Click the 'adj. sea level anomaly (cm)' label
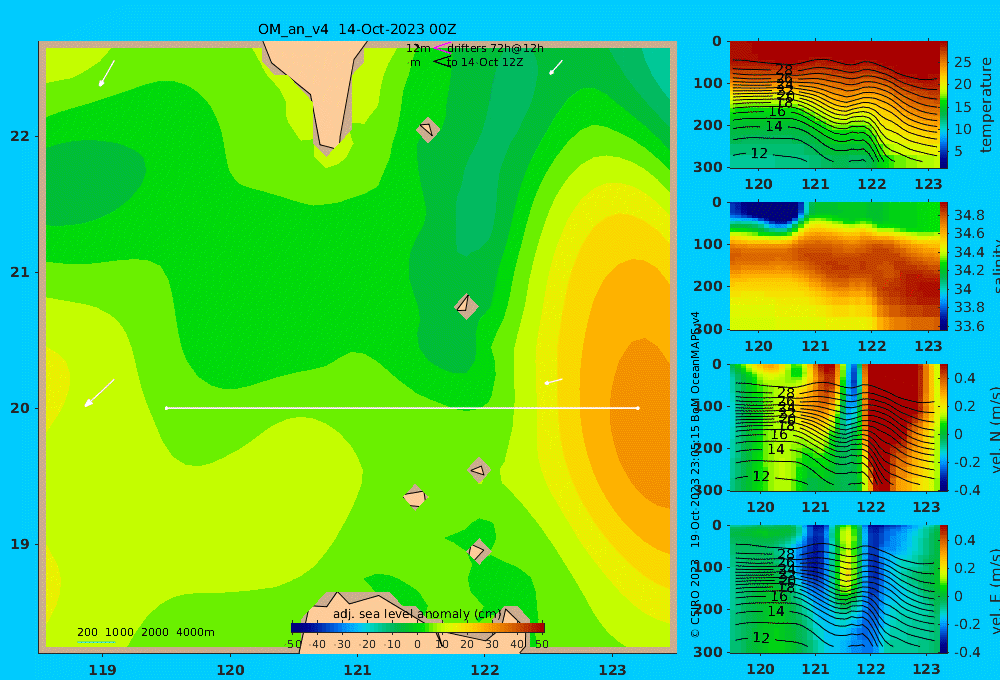The image size is (1000, 680). click(417, 614)
